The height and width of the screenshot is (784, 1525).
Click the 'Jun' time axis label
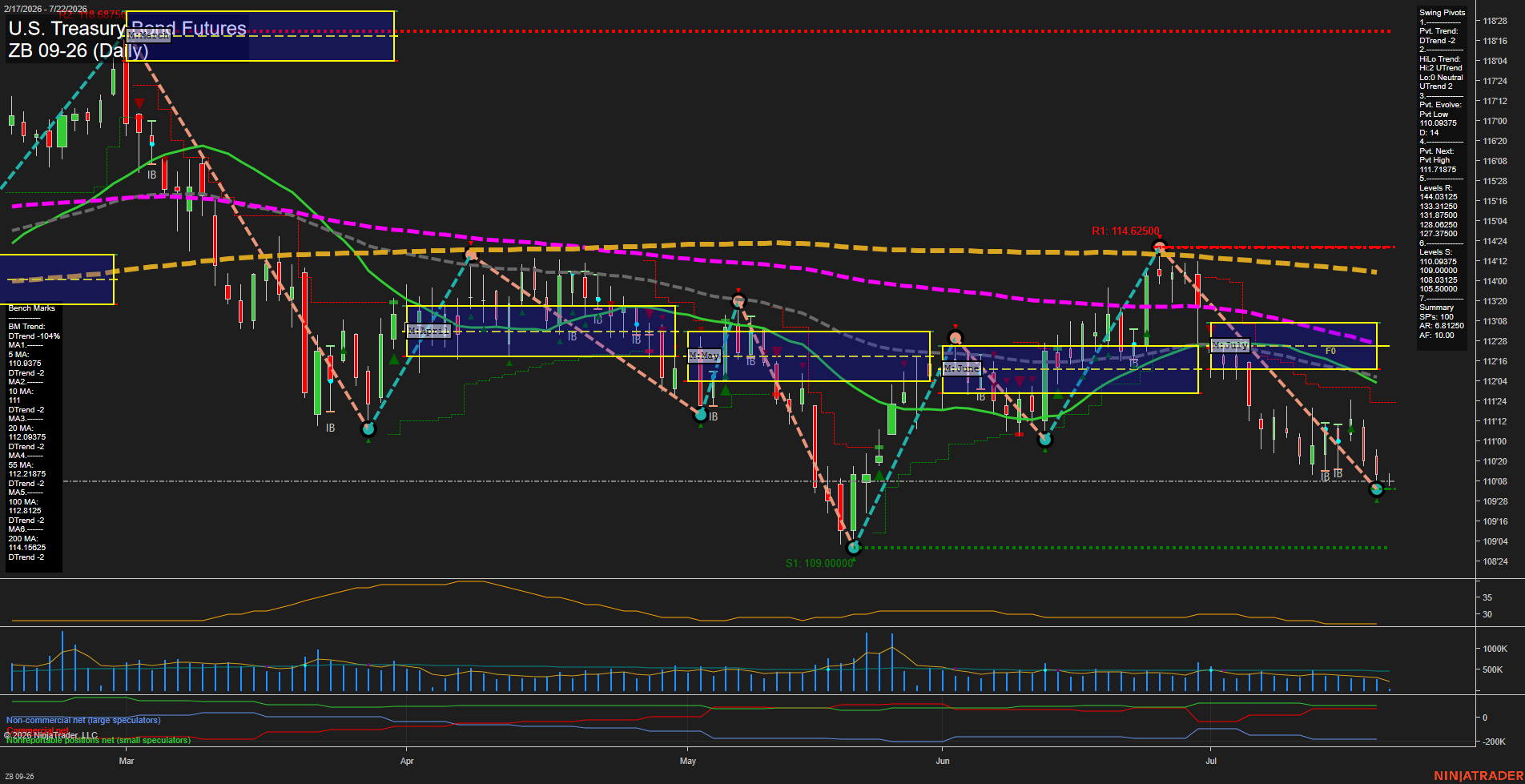(x=943, y=761)
